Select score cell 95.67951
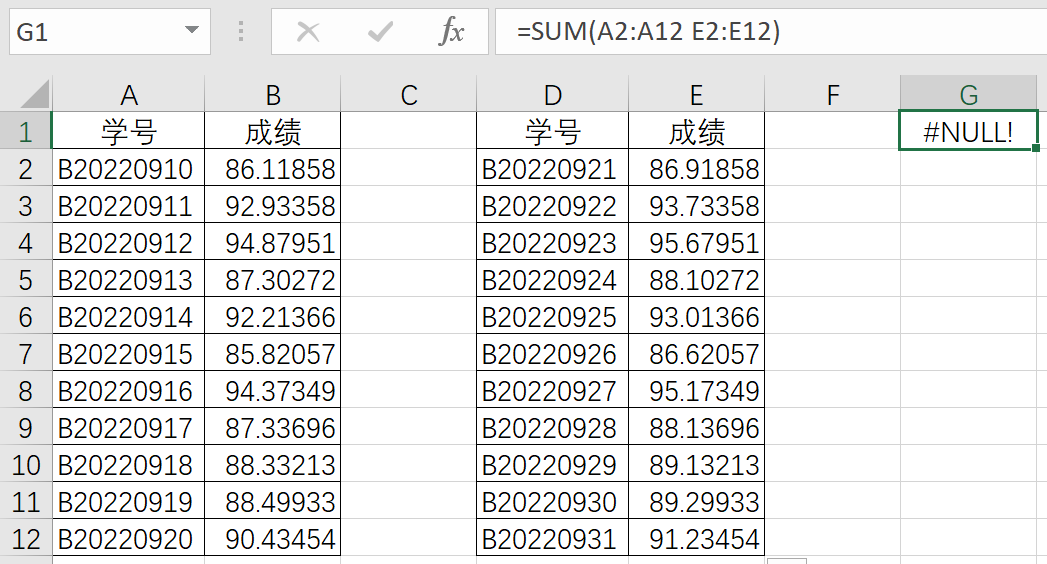Screen dimensions: 1047x564 tap(696, 242)
